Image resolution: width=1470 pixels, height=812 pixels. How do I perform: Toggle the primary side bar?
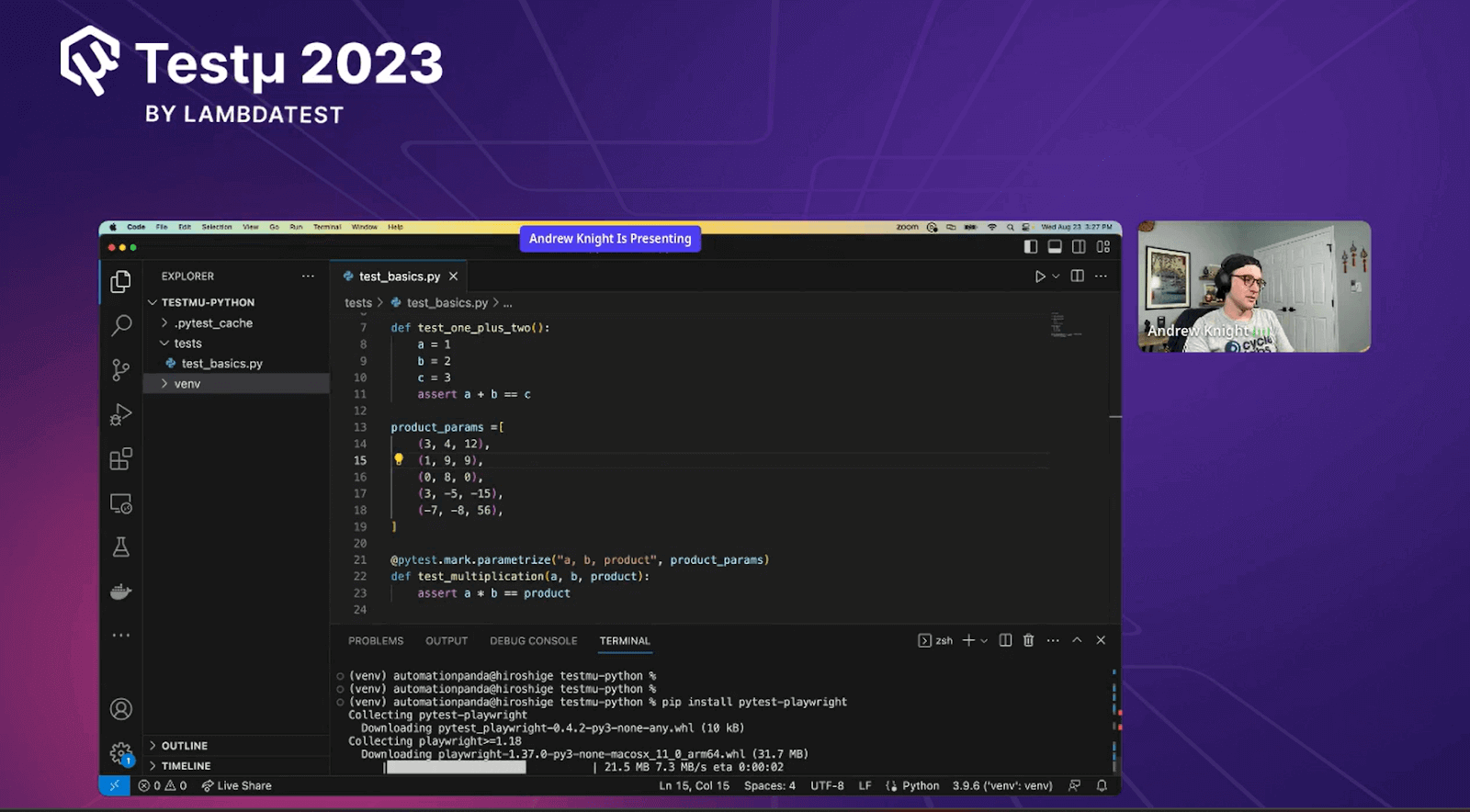(1031, 246)
